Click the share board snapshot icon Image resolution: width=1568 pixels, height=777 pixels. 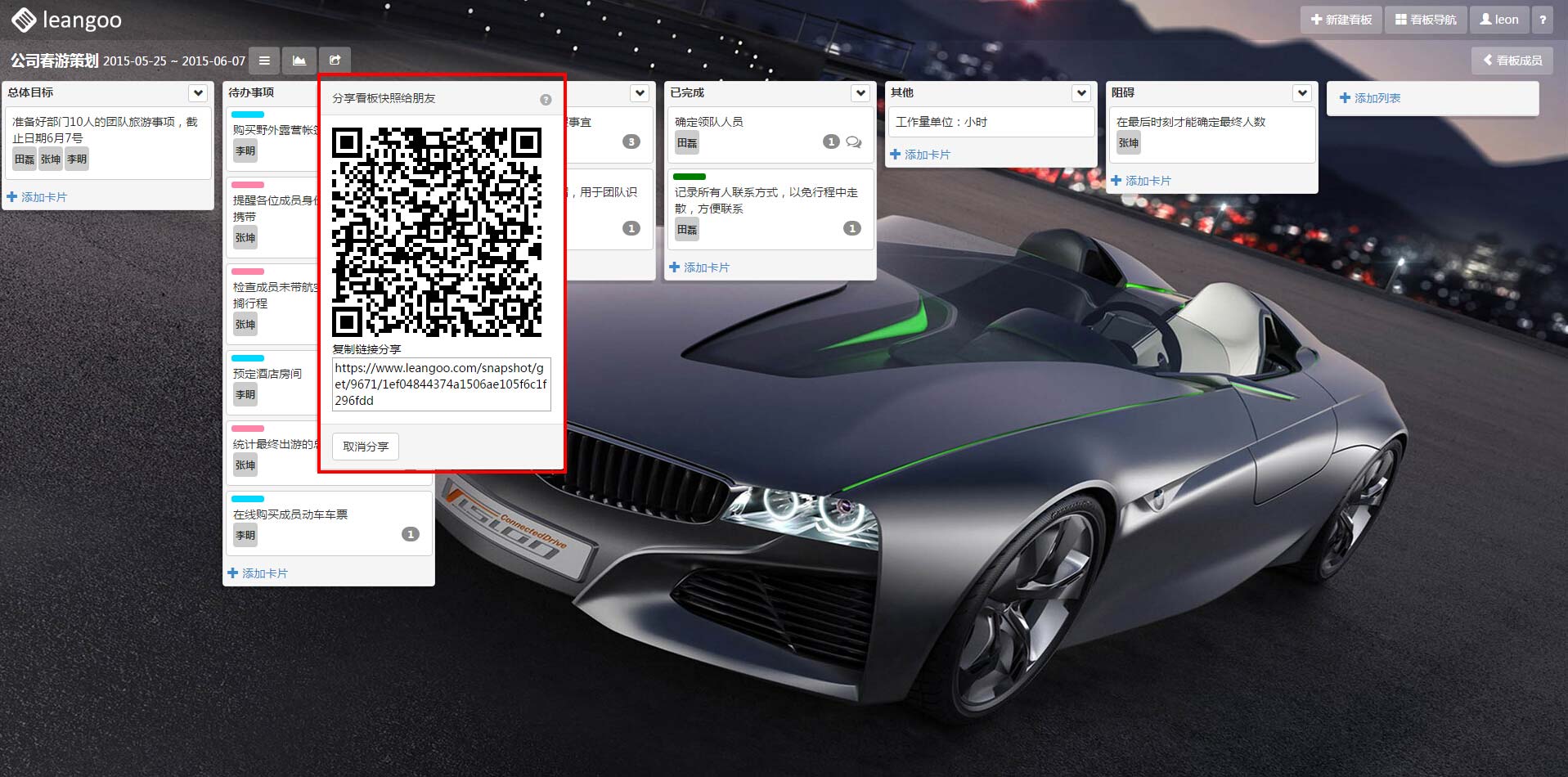(335, 61)
